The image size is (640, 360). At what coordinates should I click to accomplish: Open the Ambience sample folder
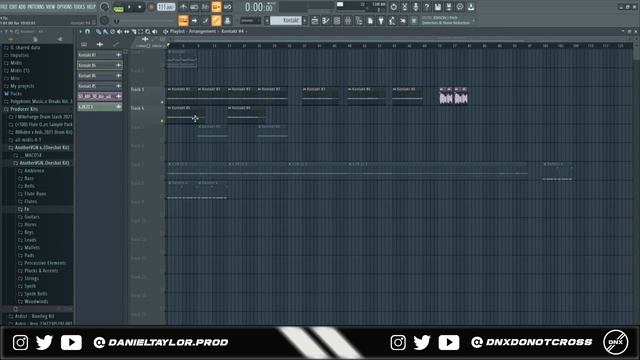coord(34,171)
